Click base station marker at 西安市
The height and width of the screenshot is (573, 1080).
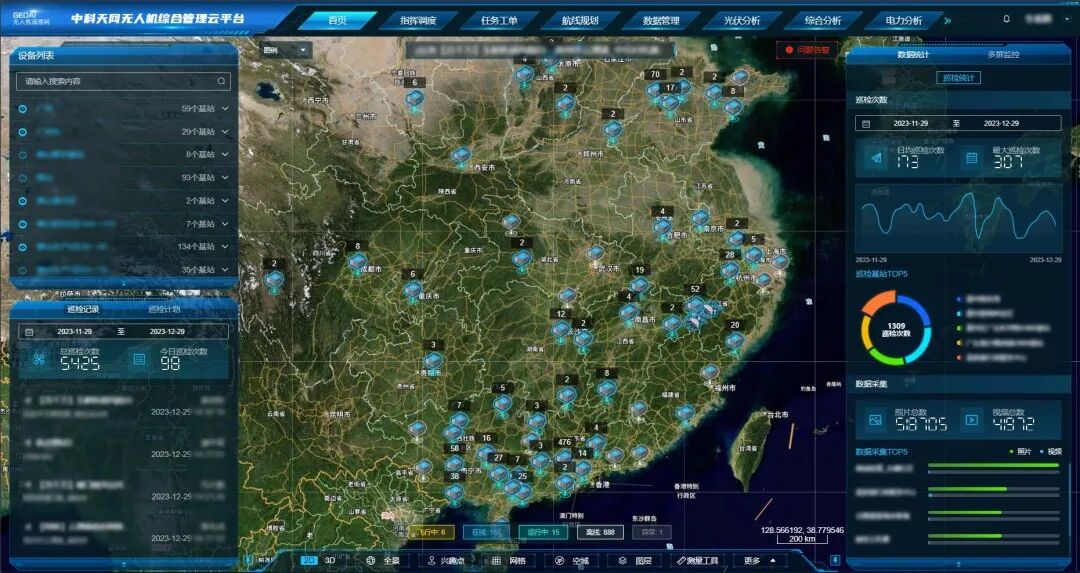tap(461, 156)
